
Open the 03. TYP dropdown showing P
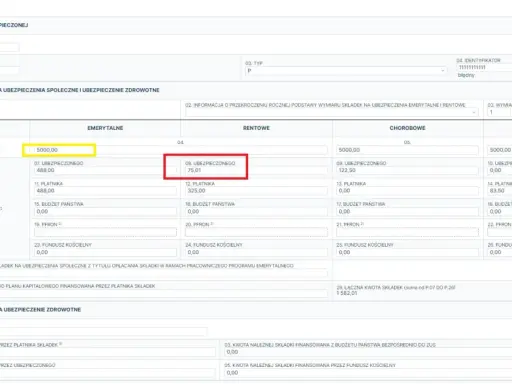point(346,71)
